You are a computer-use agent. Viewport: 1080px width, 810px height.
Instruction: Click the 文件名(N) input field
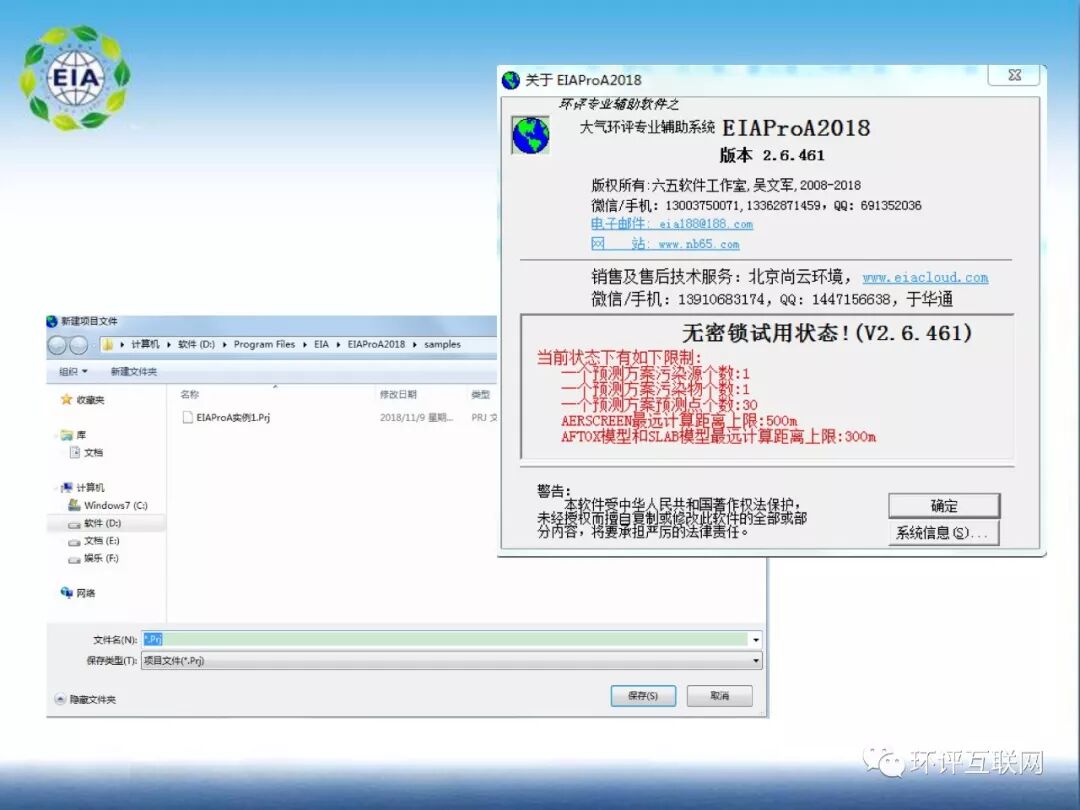445,639
